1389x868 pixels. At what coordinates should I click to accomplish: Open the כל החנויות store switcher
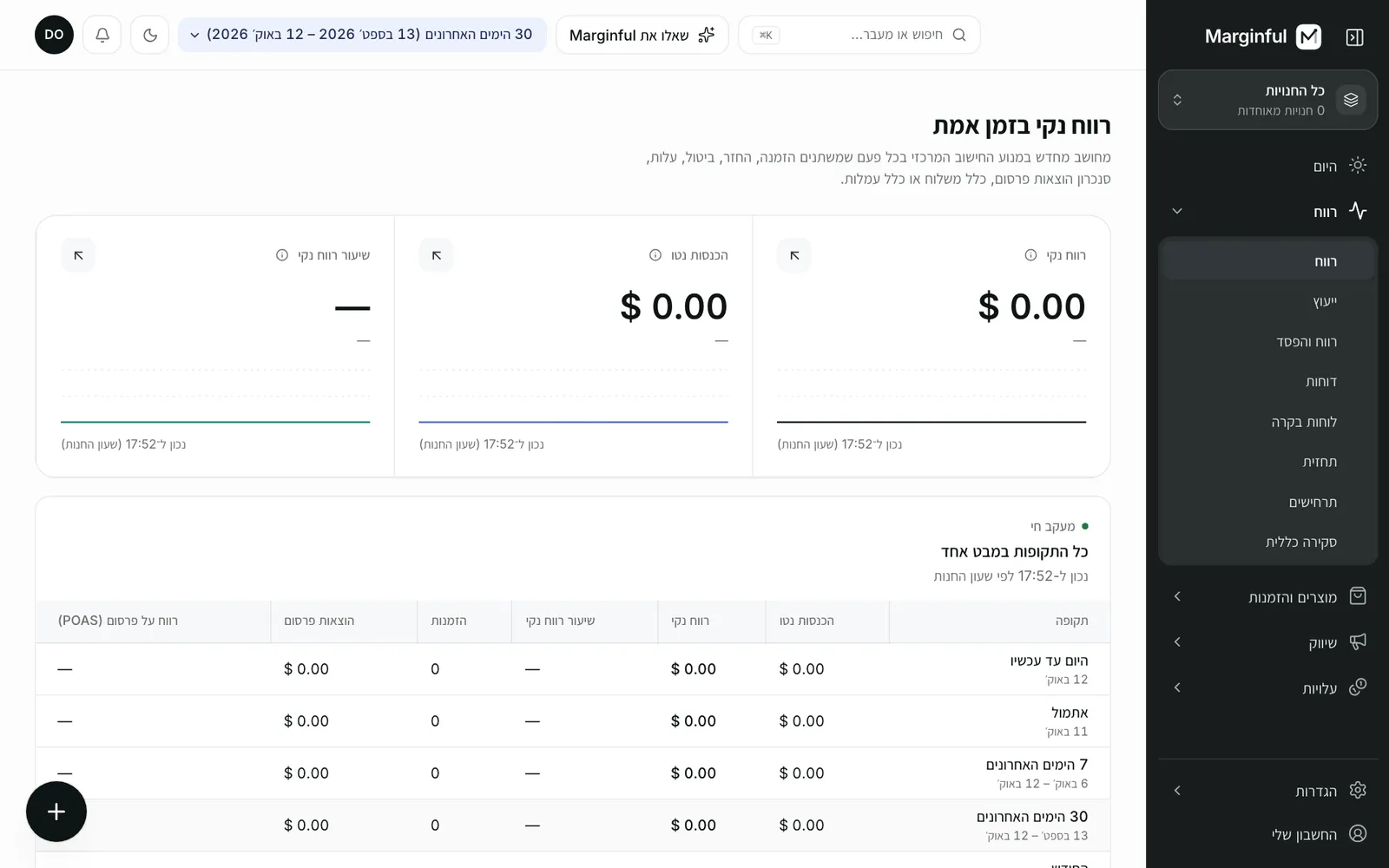pyautogui.click(x=1267, y=100)
